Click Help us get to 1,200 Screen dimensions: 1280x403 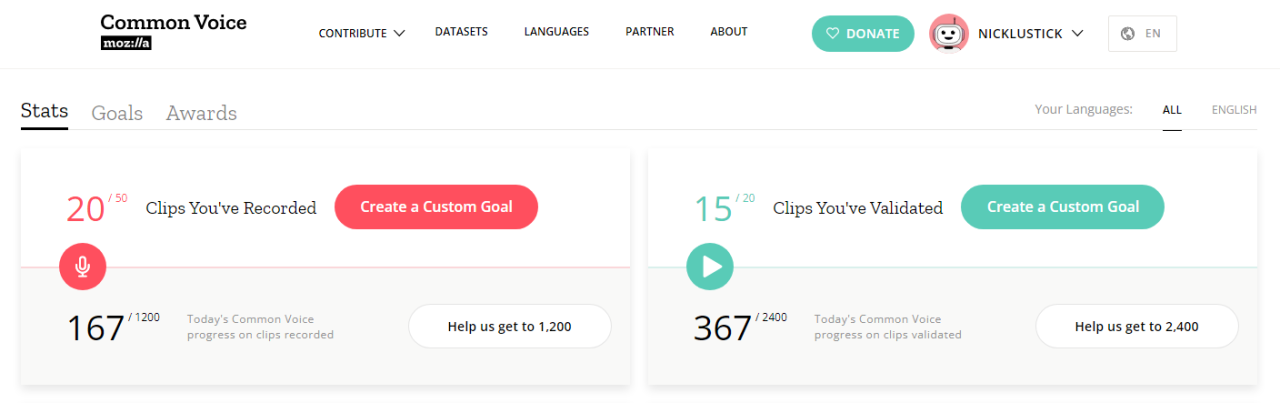(x=510, y=326)
